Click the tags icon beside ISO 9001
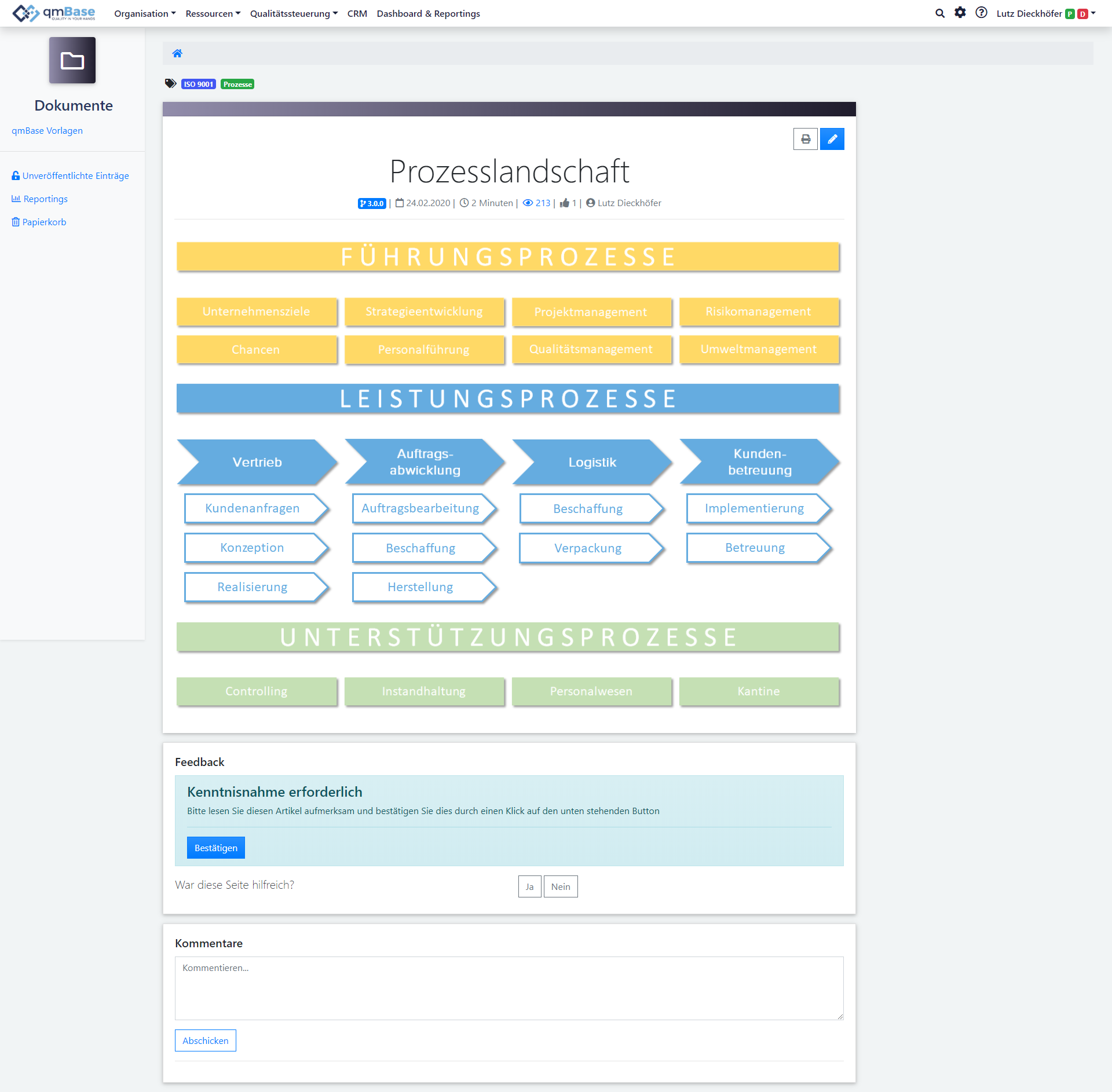 170,84
